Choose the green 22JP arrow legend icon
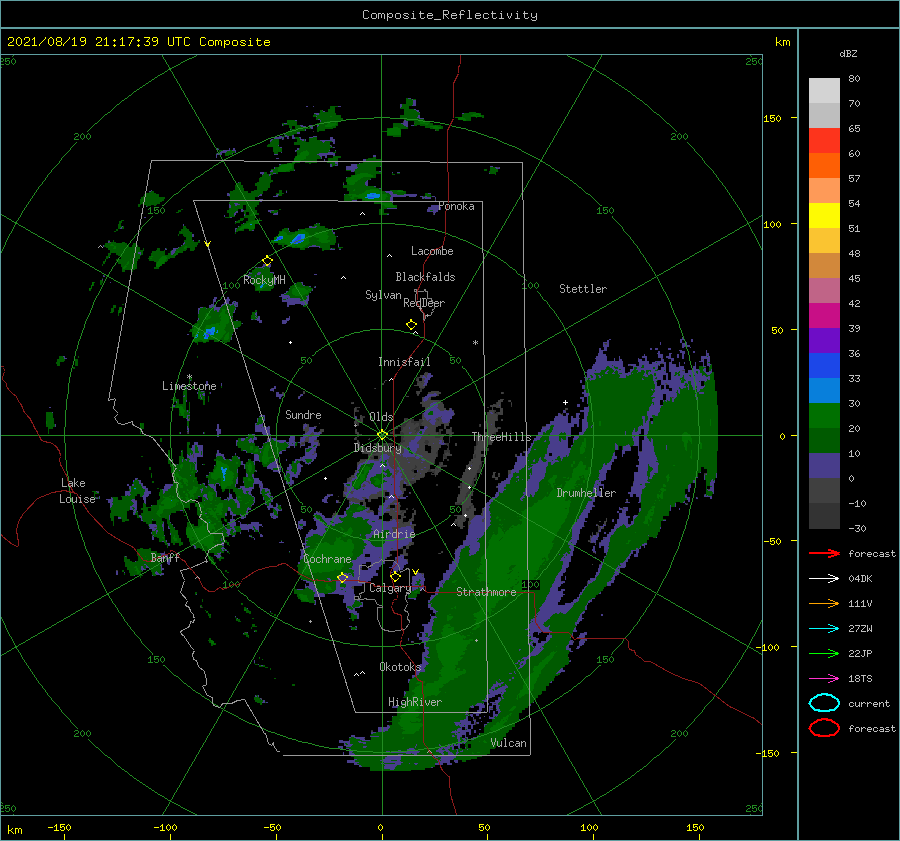This screenshot has width=900, height=841. click(824, 653)
